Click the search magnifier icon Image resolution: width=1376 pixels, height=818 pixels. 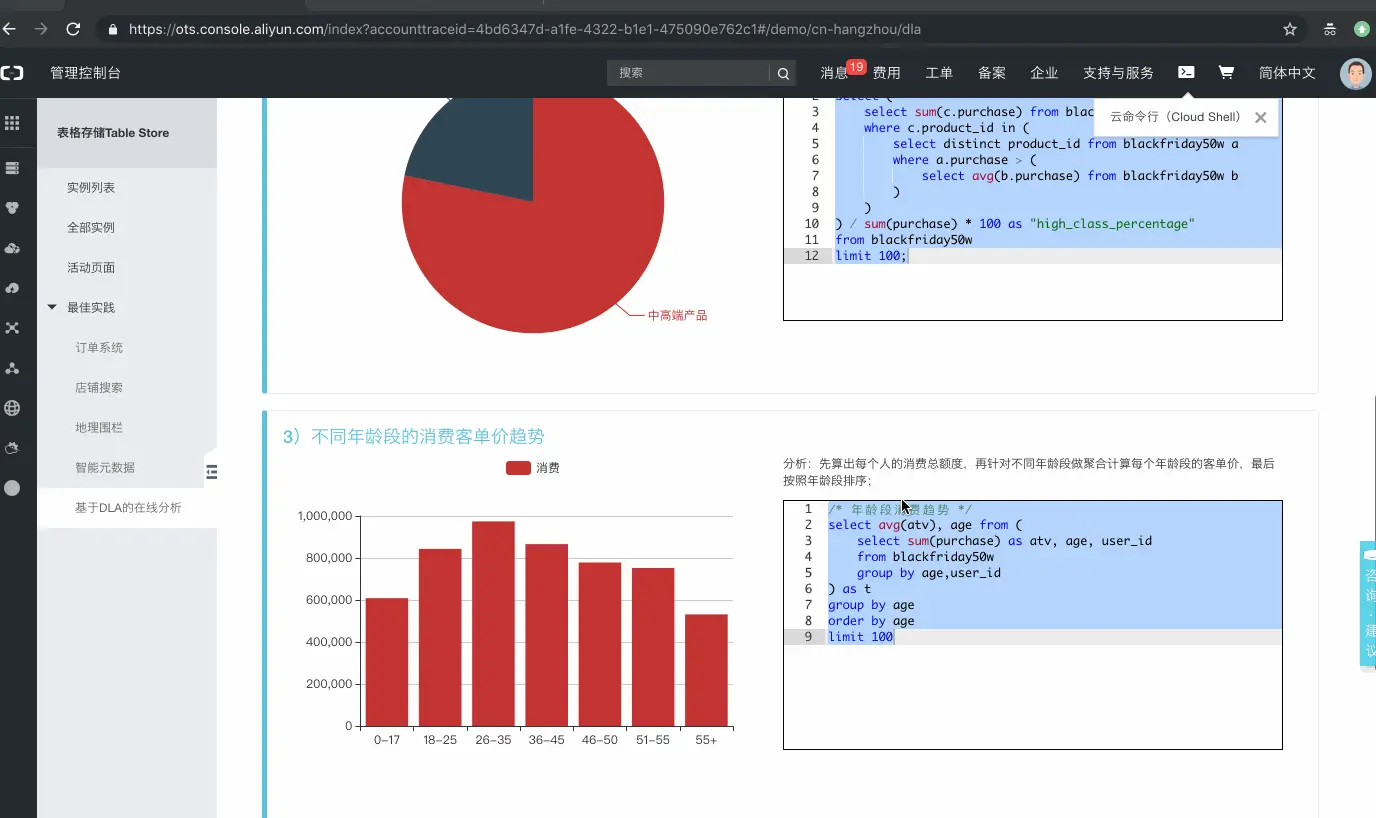(x=783, y=73)
